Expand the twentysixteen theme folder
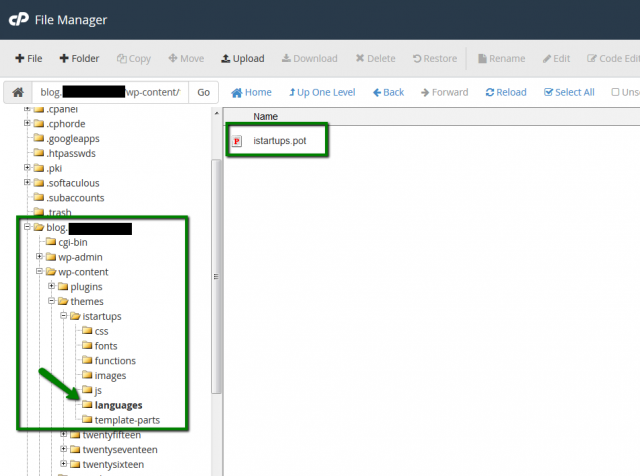 pyautogui.click(x=64, y=464)
